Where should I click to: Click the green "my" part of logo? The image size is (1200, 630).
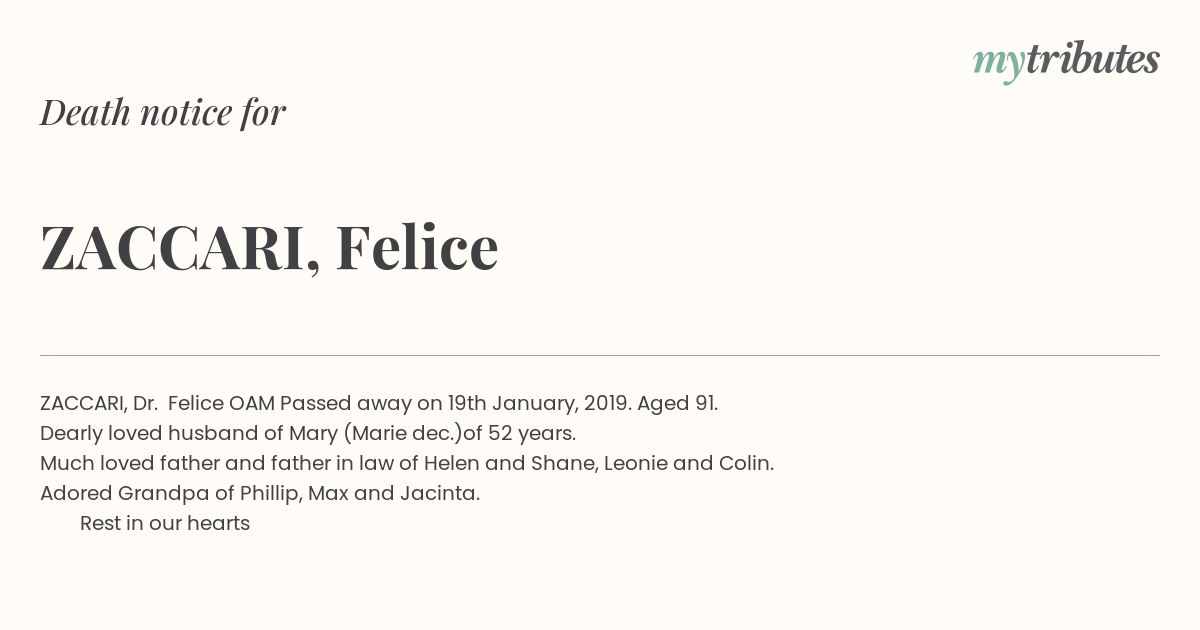(999, 64)
